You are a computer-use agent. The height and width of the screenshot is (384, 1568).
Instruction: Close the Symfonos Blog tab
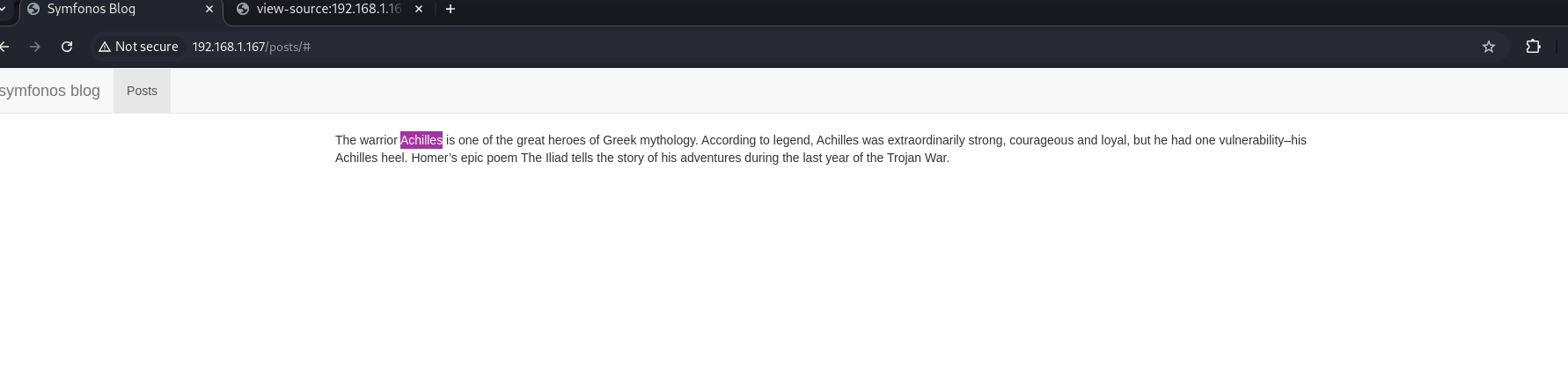click(209, 9)
